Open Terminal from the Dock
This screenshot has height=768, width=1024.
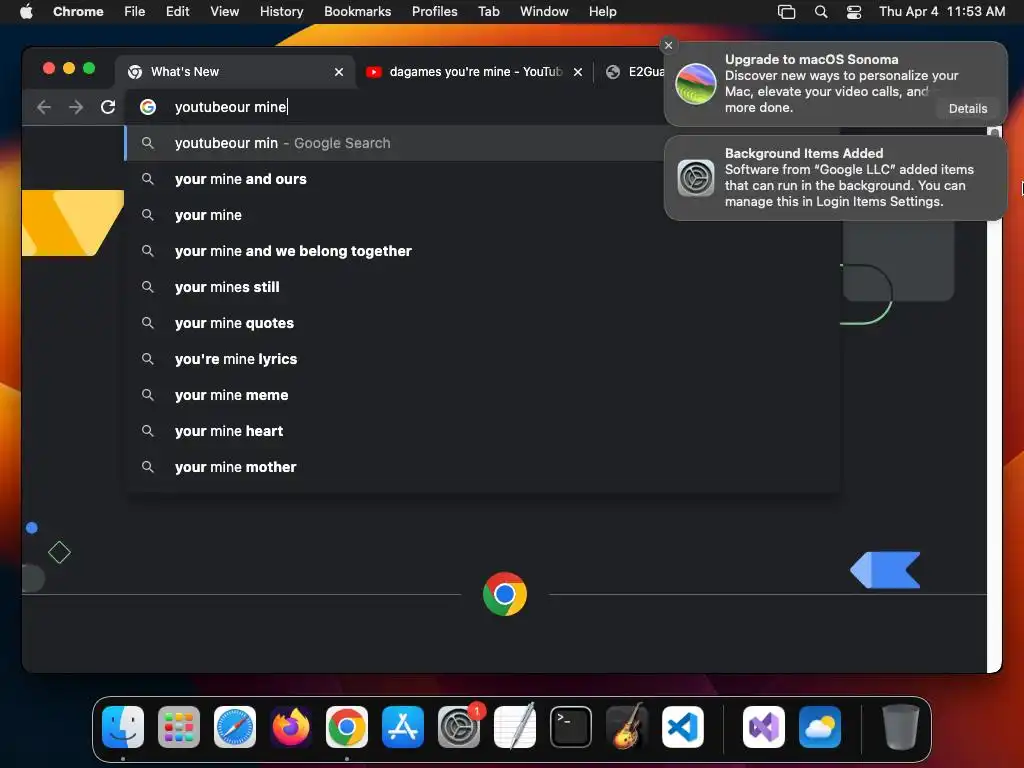pos(571,727)
